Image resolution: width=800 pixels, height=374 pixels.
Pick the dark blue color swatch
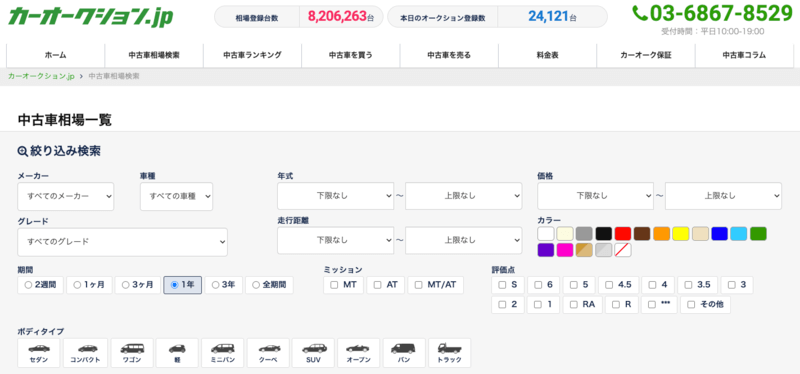(x=719, y=234)
